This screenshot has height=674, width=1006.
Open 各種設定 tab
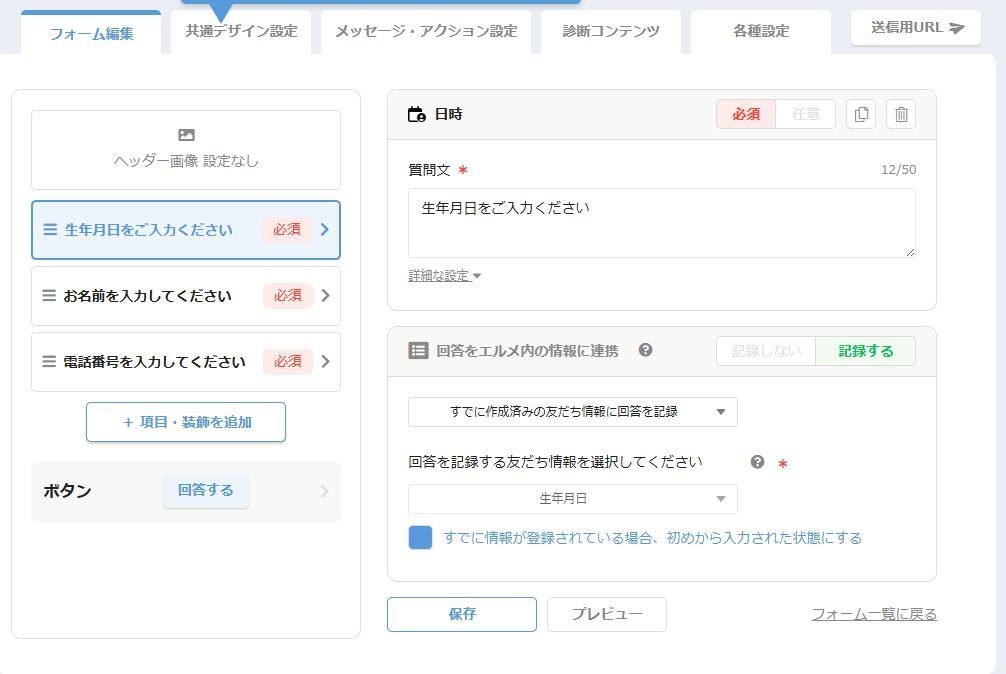[761, 31]
